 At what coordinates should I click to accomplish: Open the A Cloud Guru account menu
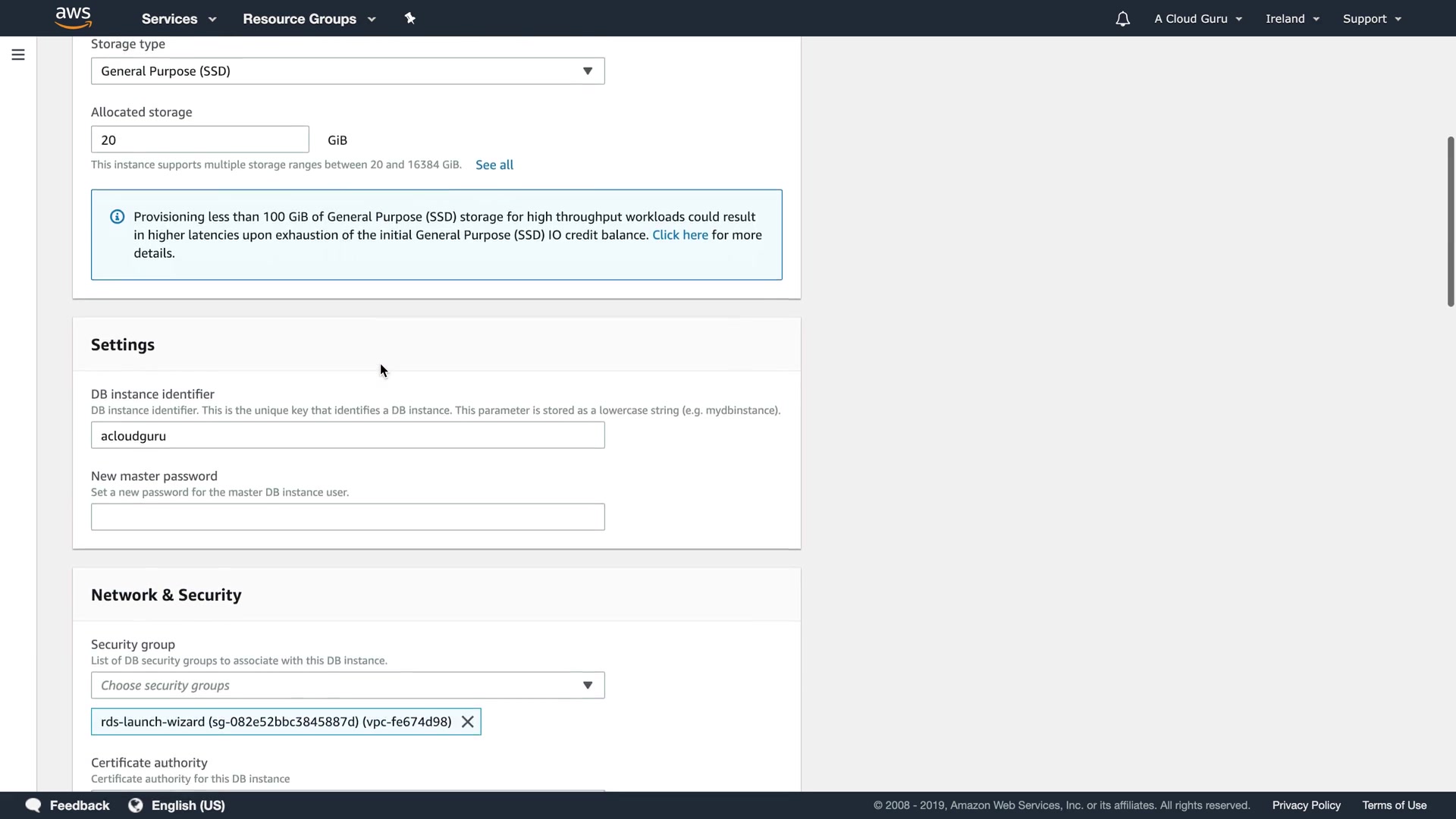point(1198,19)
